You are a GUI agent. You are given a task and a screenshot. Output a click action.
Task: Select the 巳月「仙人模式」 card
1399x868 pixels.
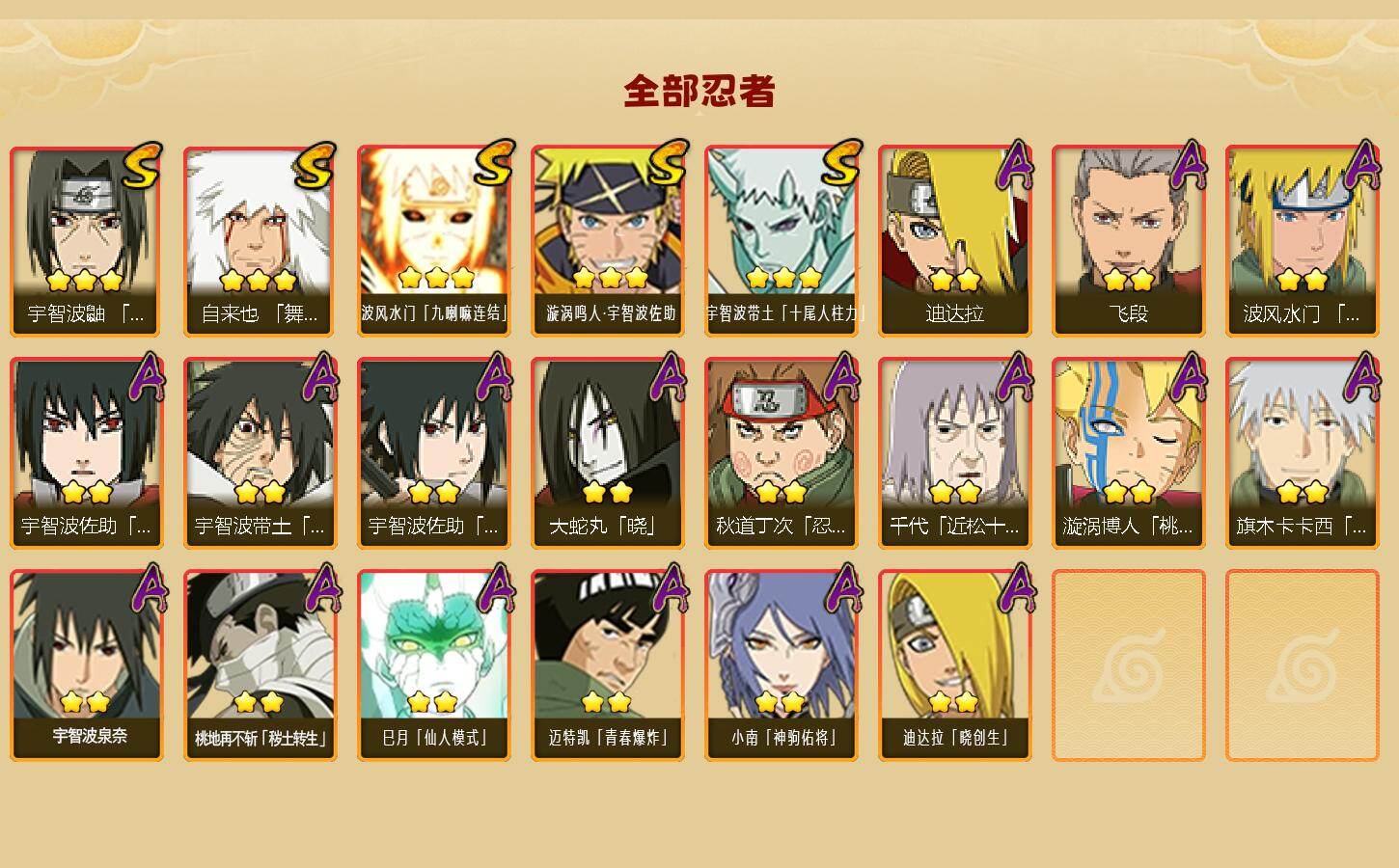tap(433, 665)
